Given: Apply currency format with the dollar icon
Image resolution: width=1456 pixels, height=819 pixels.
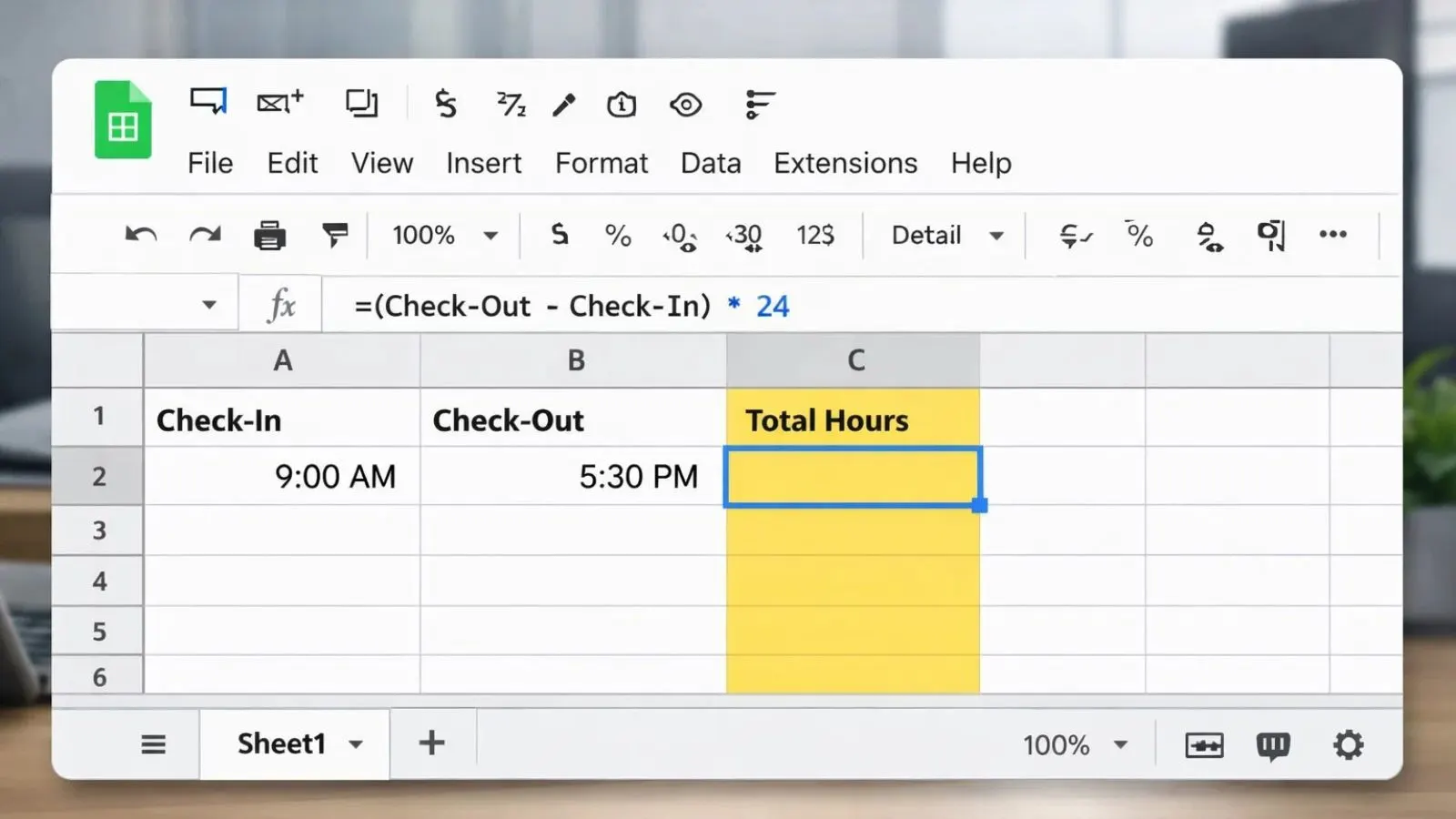Looking at the screenshot, I should tap(560, 235).
